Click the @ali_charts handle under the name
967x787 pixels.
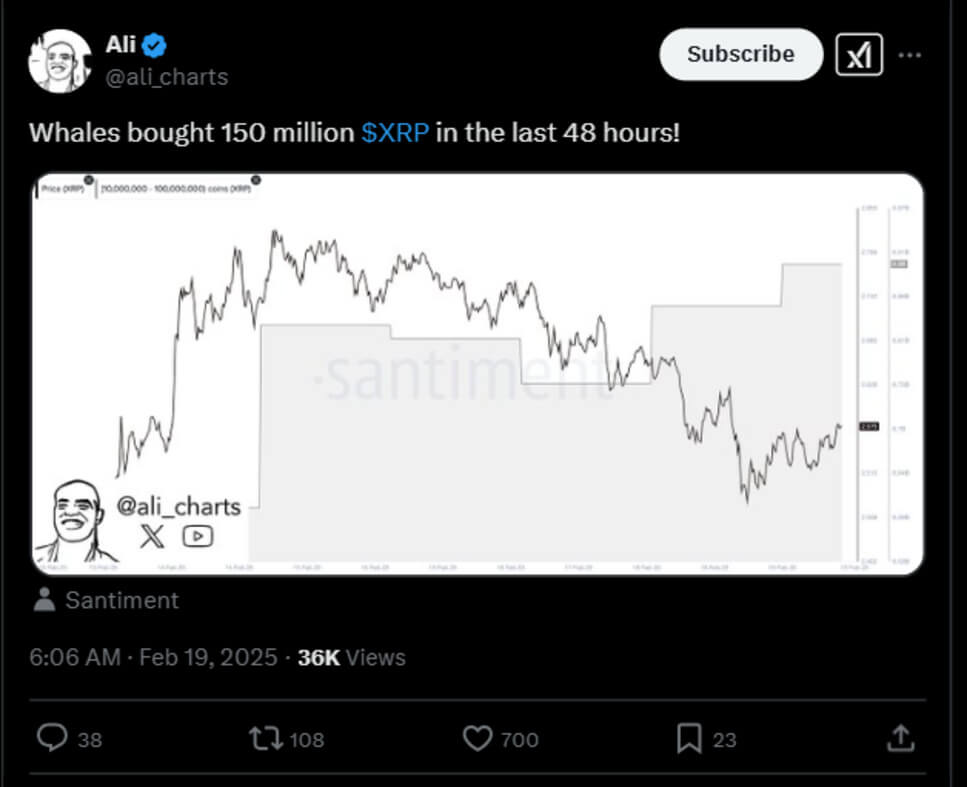pyautogui.click(x=167, y=77)
